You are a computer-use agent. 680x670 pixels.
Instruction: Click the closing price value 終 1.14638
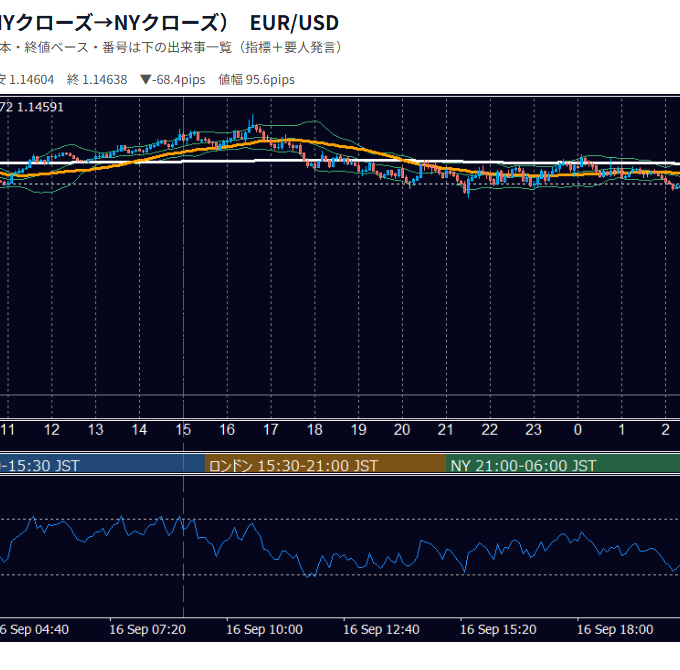[97, 80]
